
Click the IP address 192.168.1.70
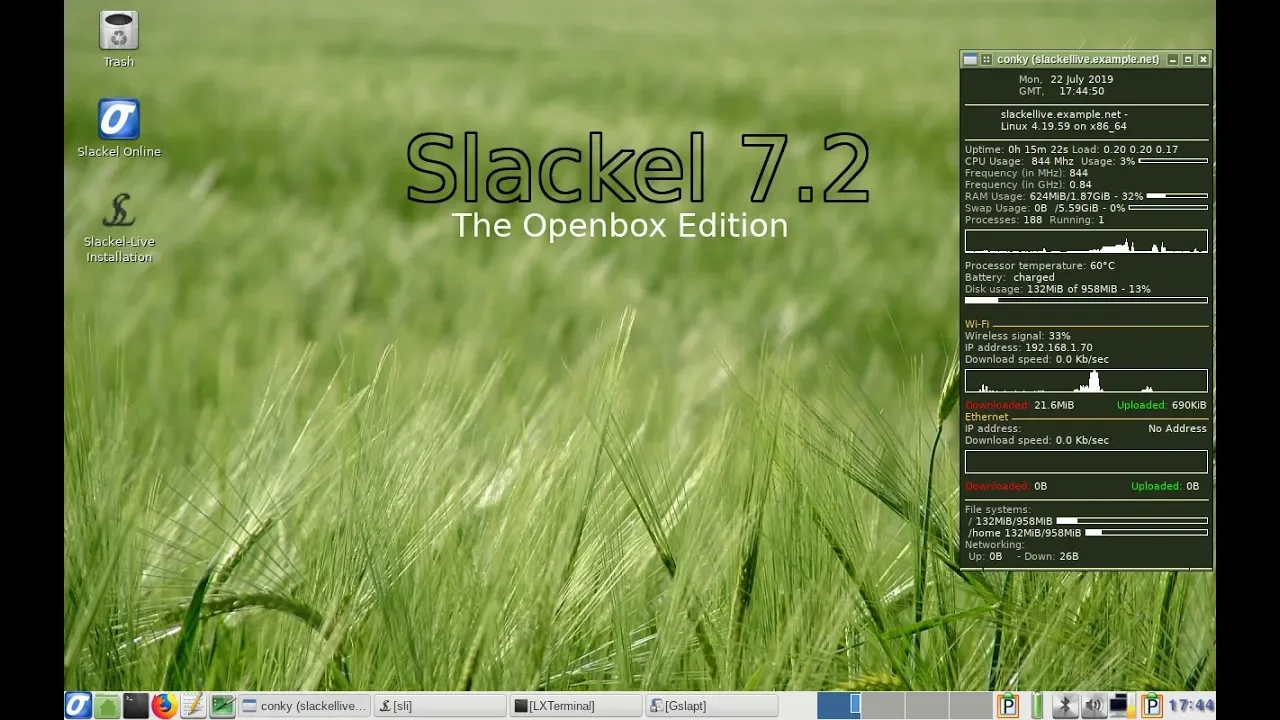[1058, 348]
